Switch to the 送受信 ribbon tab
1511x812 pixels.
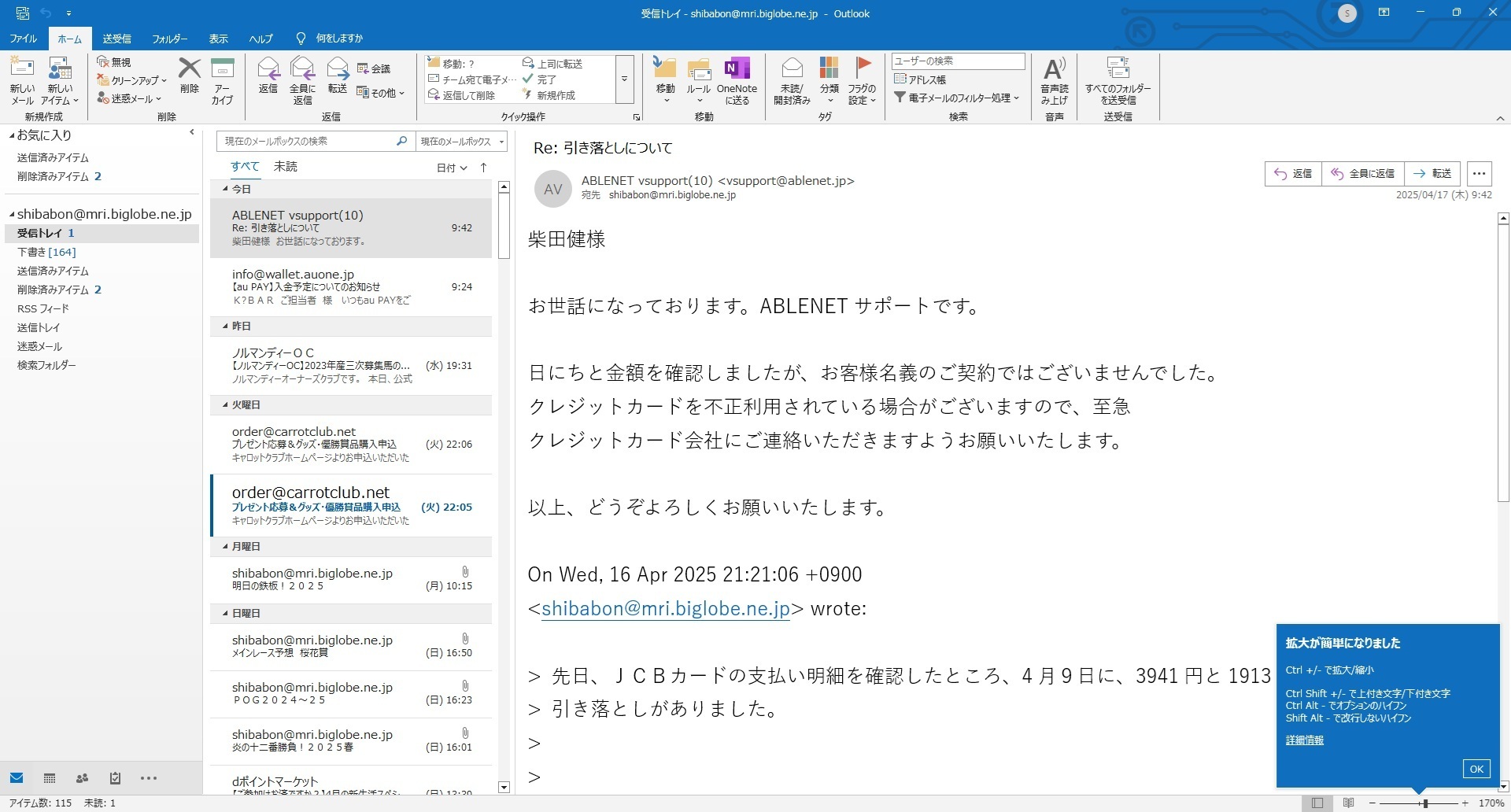116,39
